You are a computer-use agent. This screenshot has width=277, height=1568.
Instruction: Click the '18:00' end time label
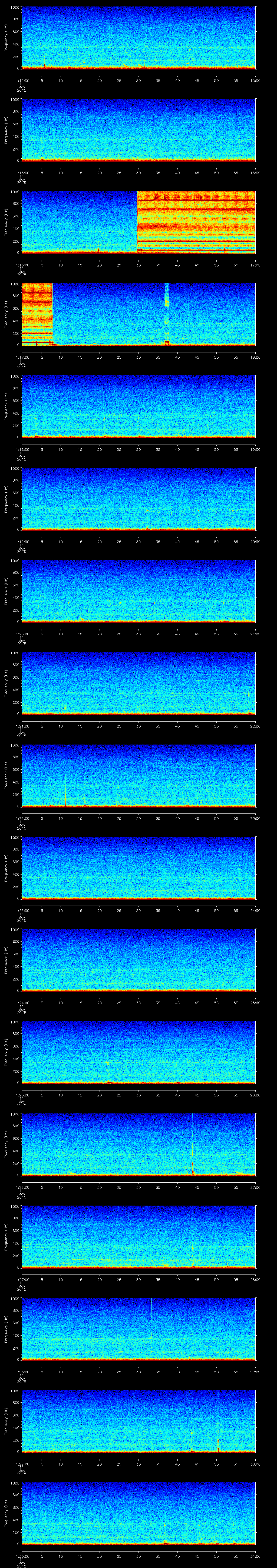point(255,357)
